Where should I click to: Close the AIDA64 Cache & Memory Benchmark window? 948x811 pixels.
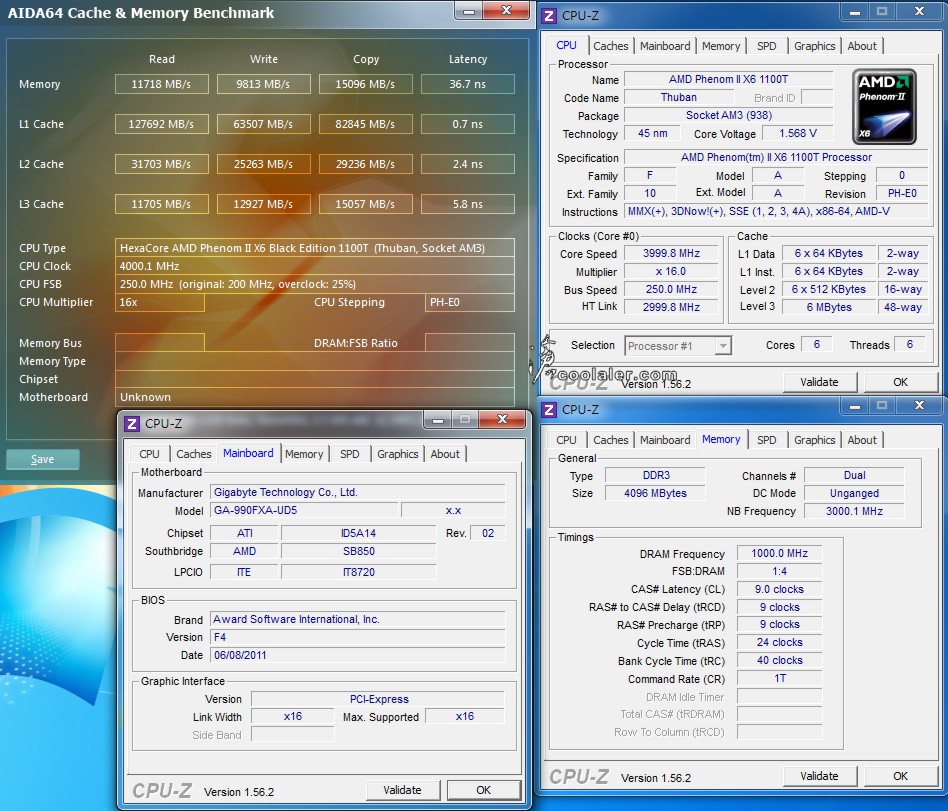click(507, 10)
